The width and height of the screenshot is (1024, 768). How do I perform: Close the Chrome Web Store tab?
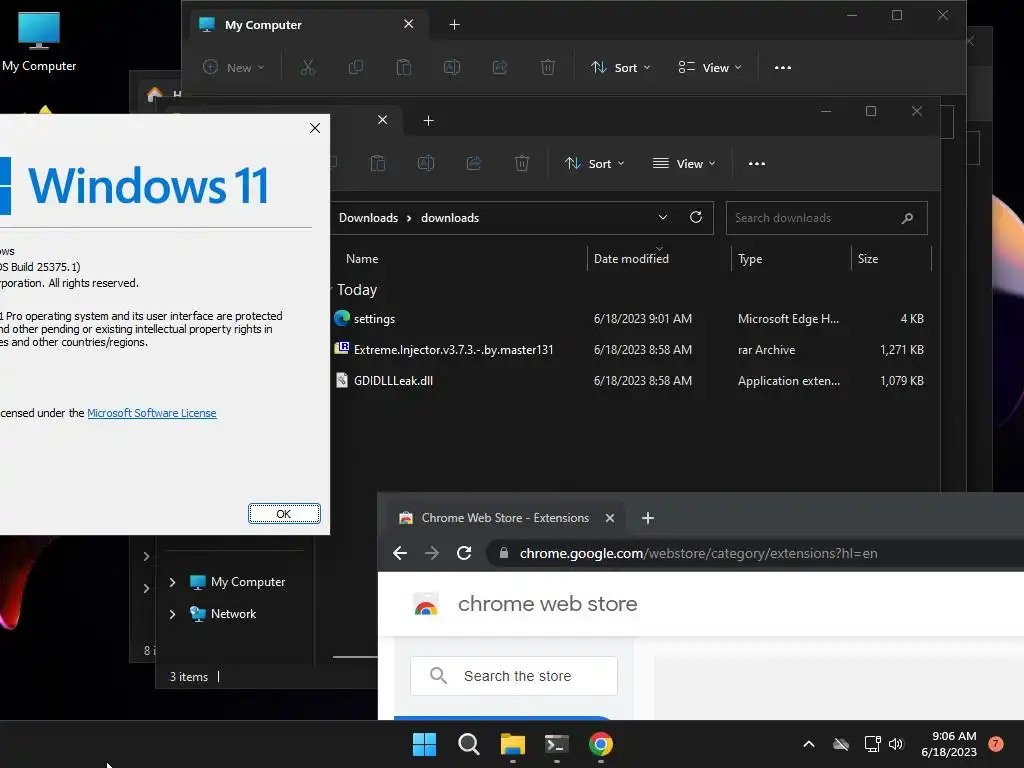(609, 518)
